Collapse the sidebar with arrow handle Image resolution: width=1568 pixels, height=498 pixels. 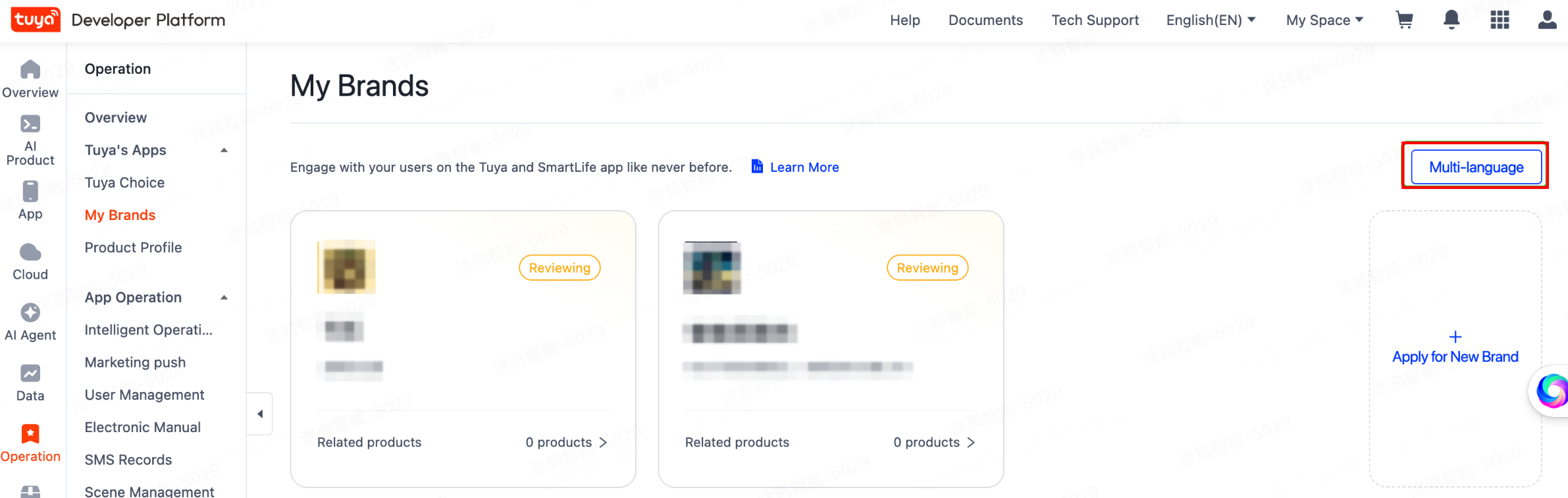(x=260, y=414)
